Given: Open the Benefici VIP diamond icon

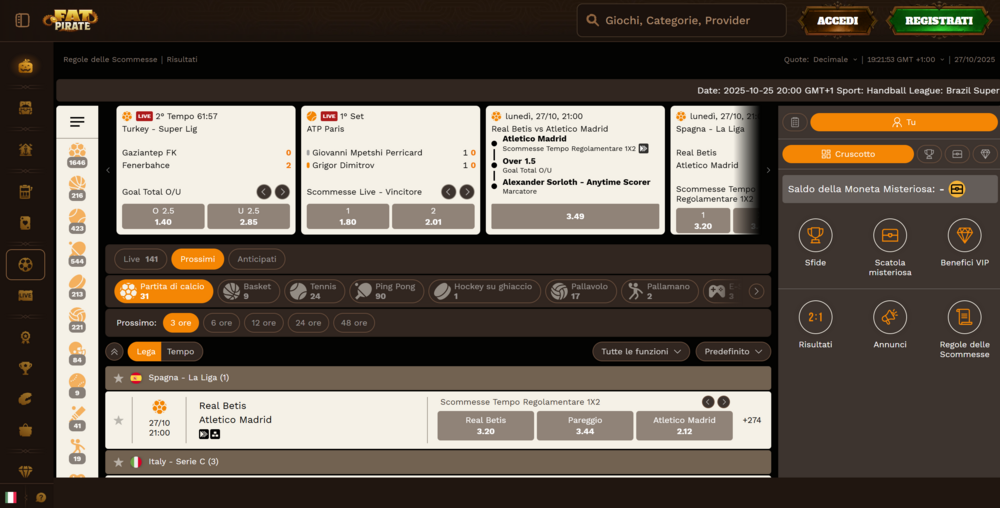Looking at the screenshot, I should coord(964,235).
